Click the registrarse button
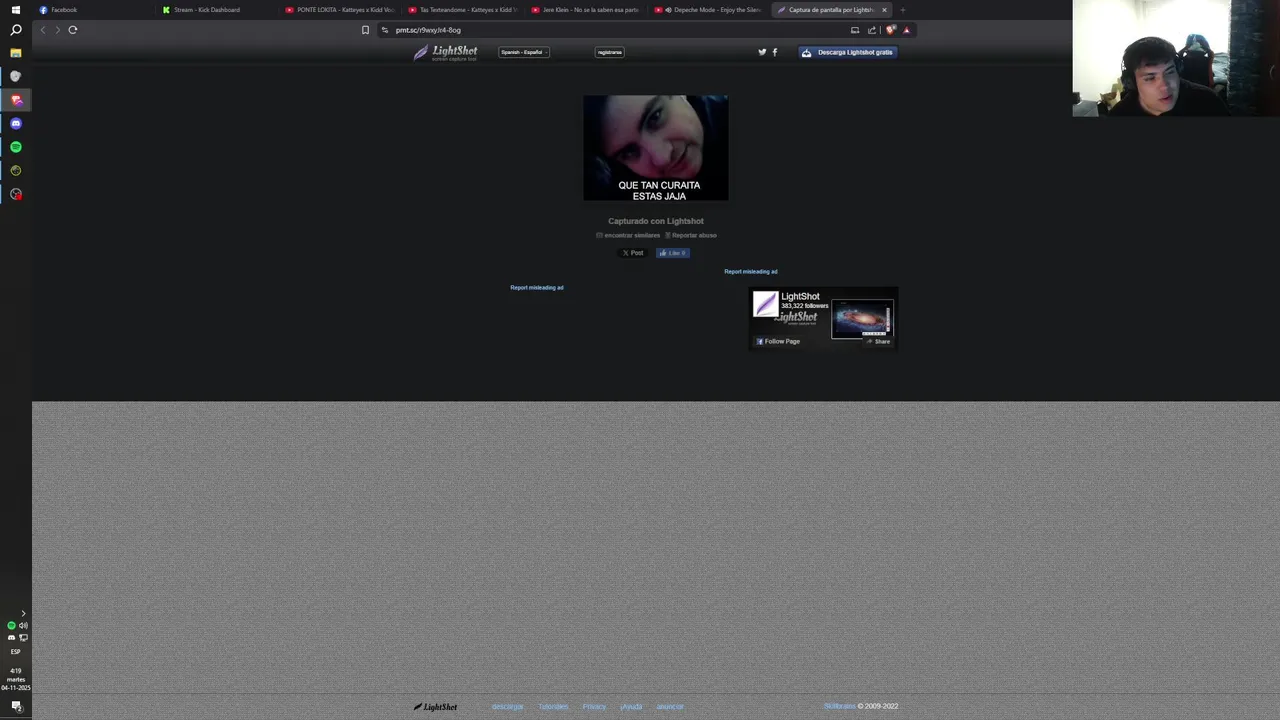Screen dimensions: 1280x720 click(609, 52)
